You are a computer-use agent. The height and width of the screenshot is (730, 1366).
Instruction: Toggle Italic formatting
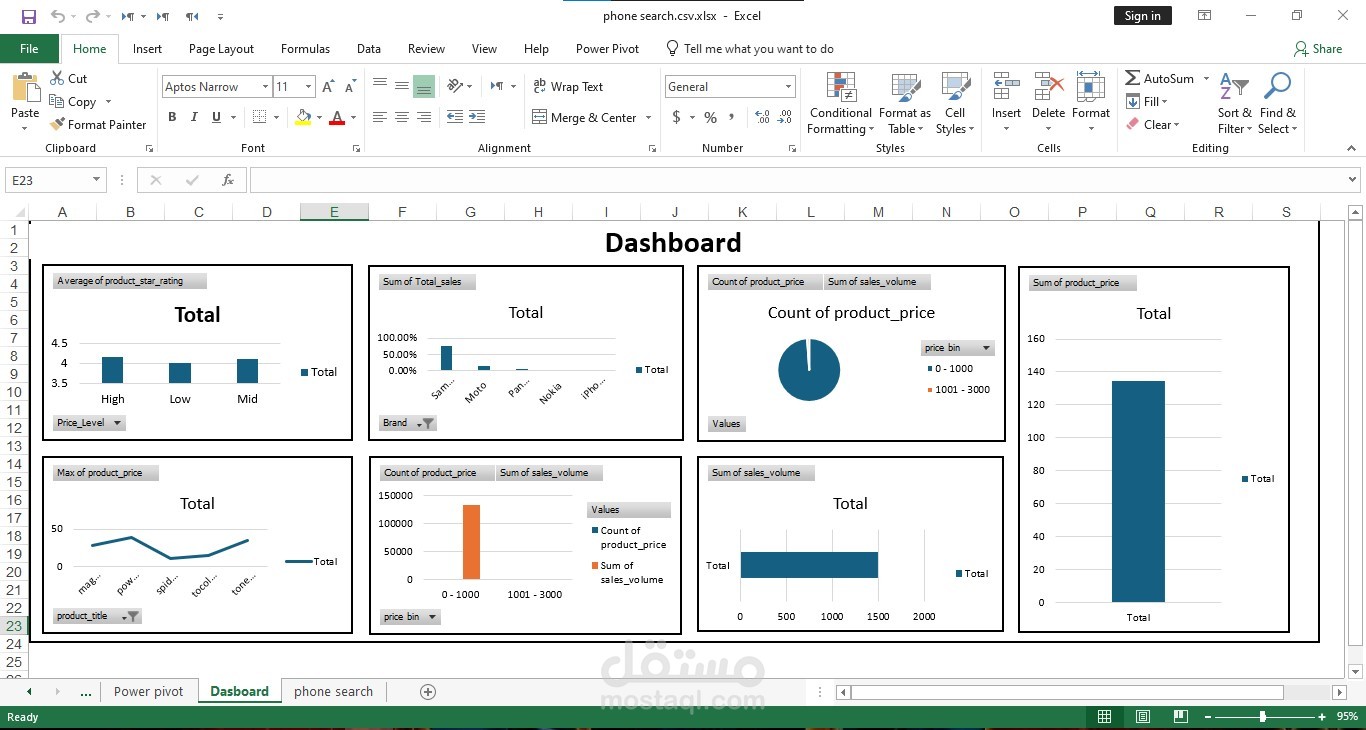pos(194,118)
